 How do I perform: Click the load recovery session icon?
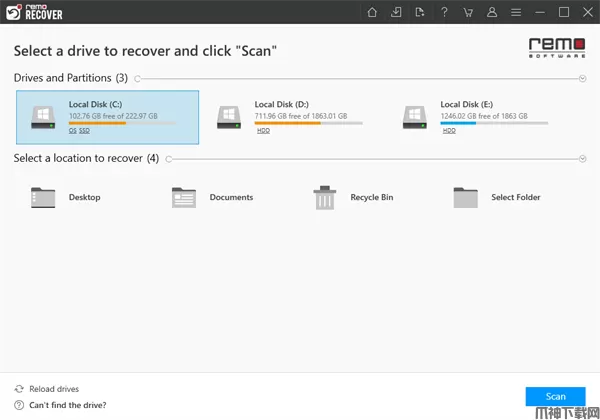pyautogui.click(x=420, y=12)
